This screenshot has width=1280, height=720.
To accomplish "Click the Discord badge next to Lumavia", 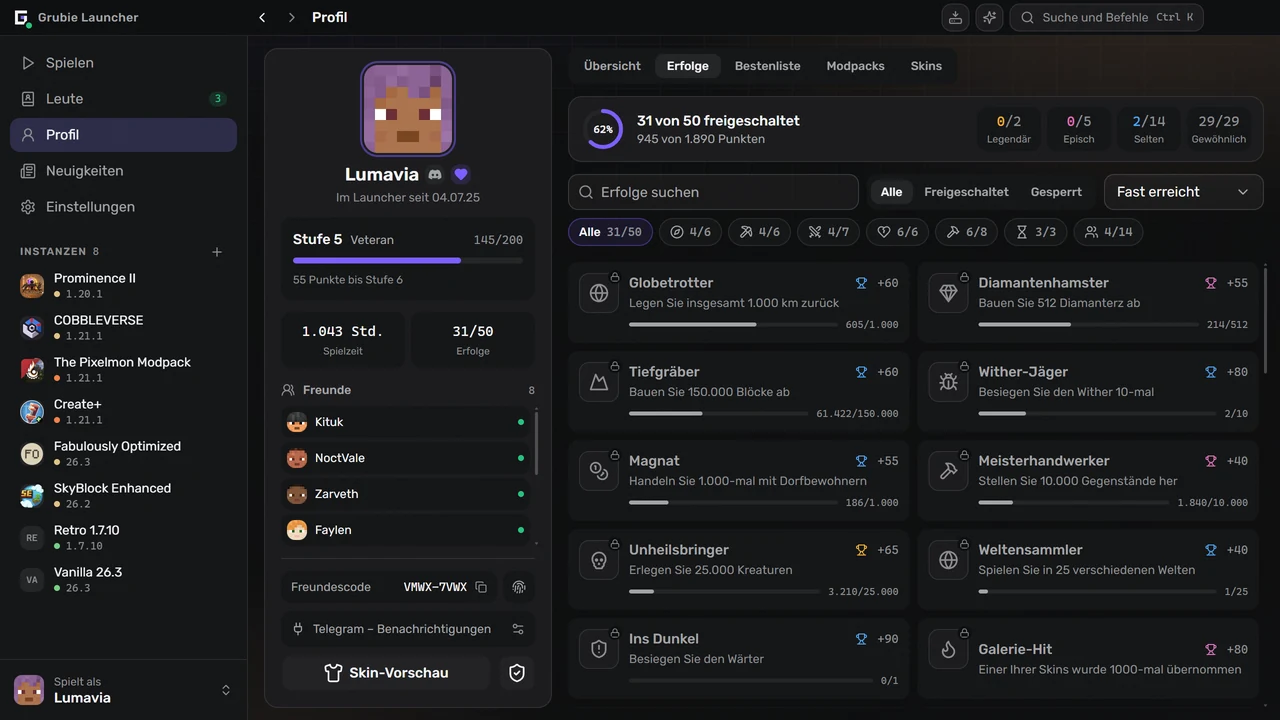I will [435, 174].
